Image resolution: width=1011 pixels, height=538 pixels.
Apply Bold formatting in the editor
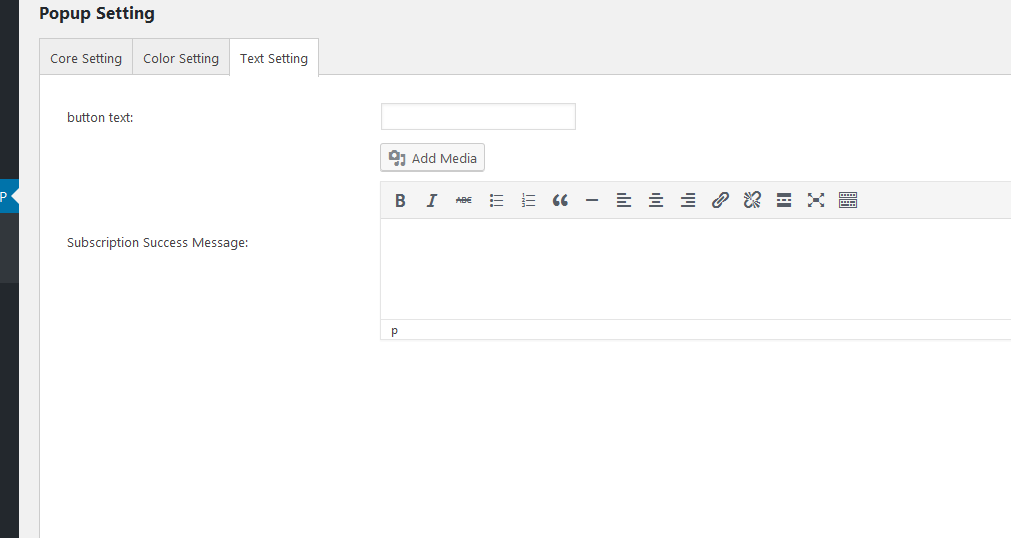coord(400,201)
